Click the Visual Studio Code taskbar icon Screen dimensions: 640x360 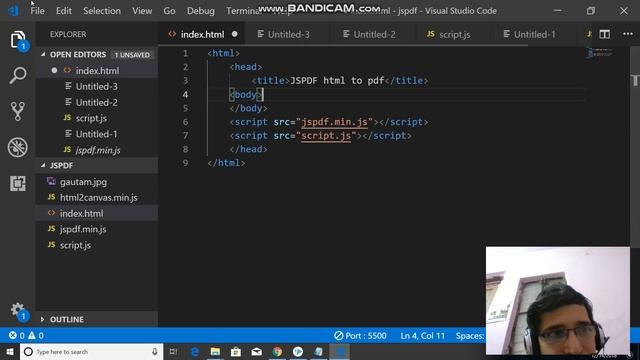tap(340, 351)
